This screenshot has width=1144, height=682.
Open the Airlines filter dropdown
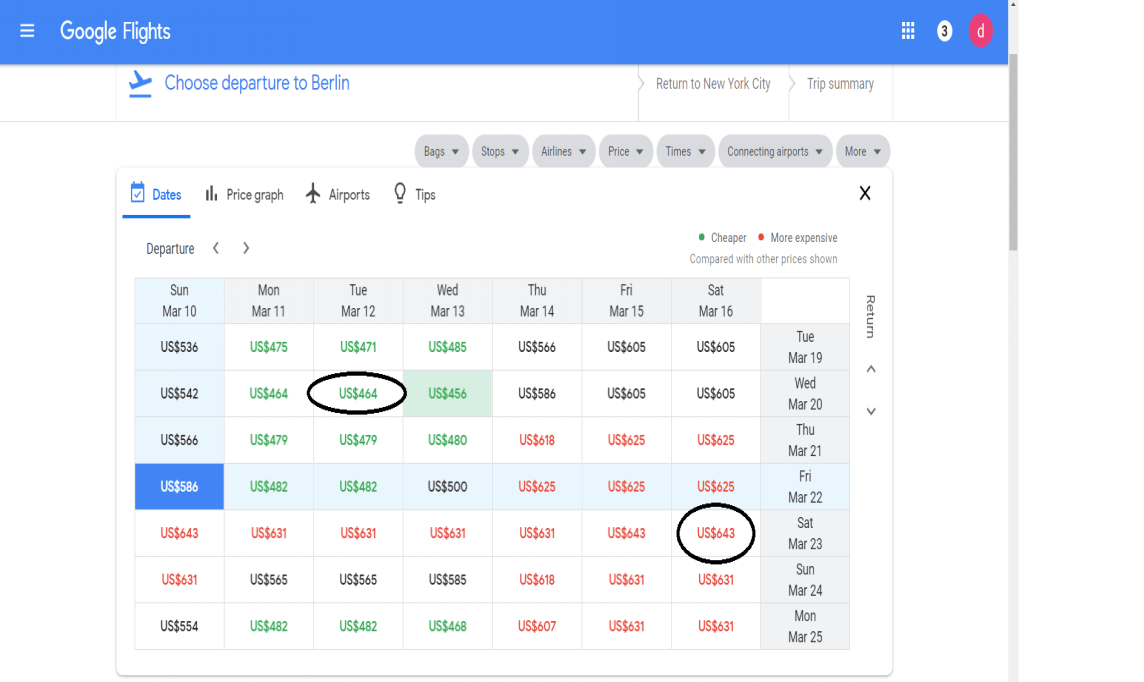[x=564, y=152]
